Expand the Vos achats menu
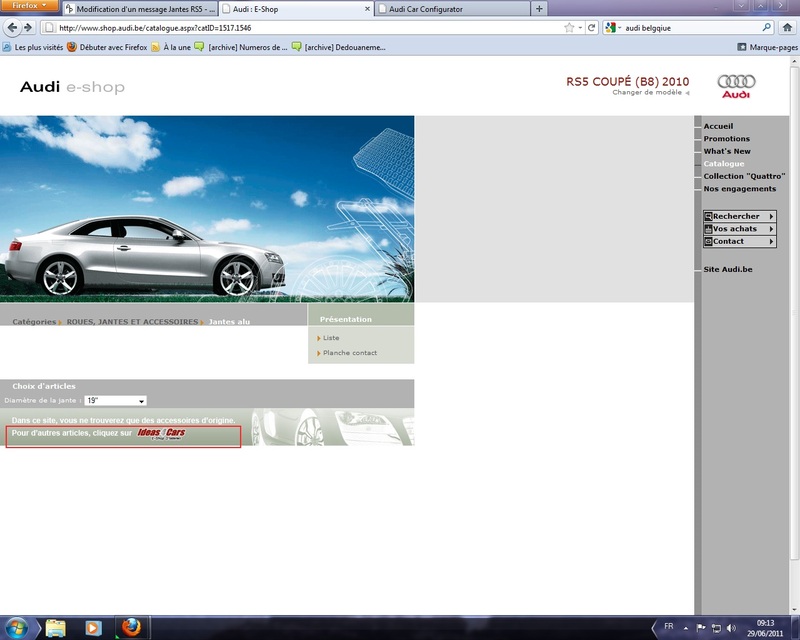 tap(739, 229)
